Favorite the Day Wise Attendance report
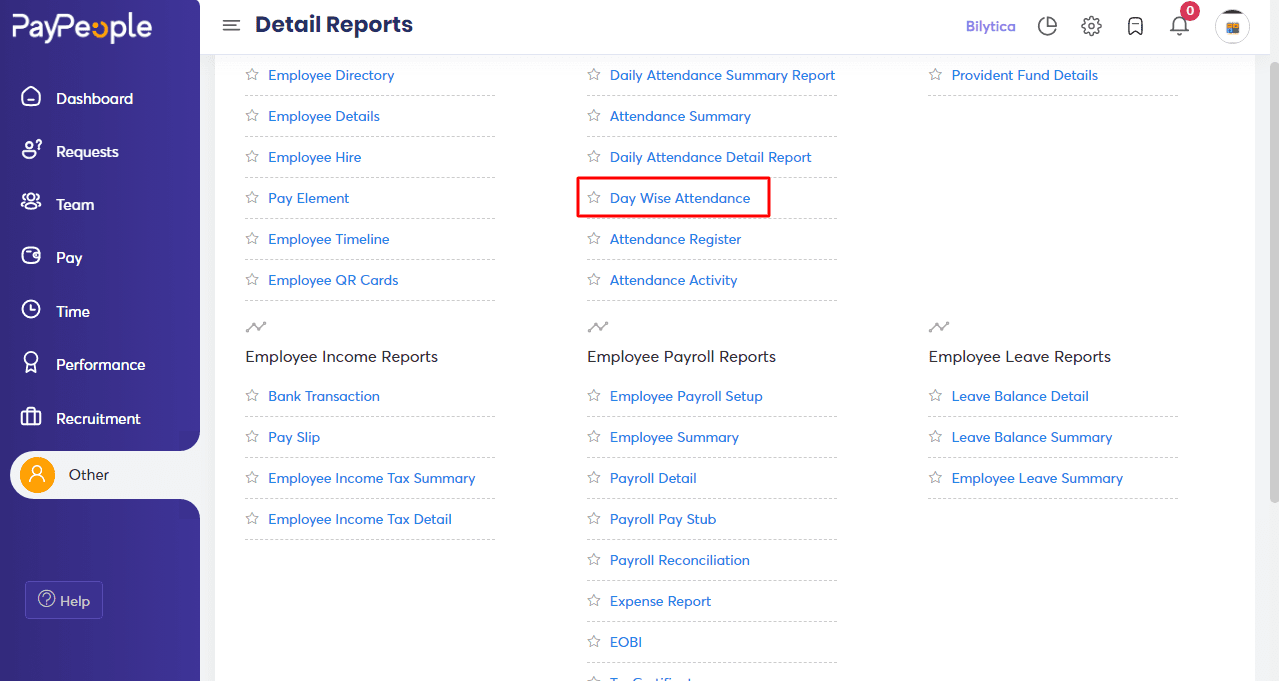The width and height of the screenshot is (1279, 681). [593, 197]
